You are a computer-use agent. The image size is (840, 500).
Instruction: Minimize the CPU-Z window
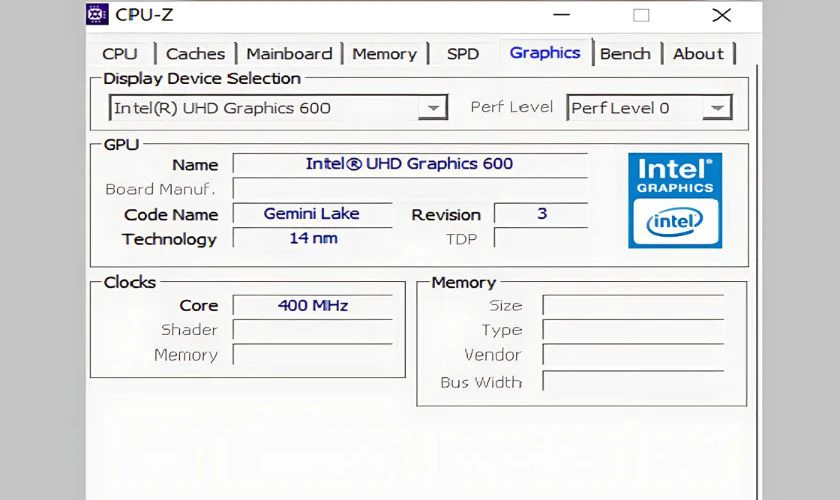tap(561, 15)
